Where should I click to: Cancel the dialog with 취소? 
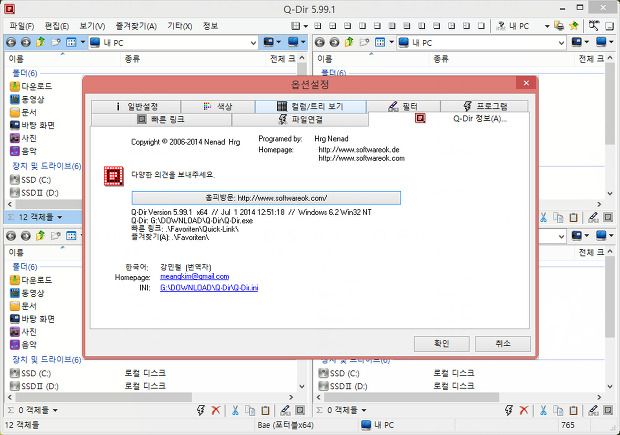click(503, 343)
